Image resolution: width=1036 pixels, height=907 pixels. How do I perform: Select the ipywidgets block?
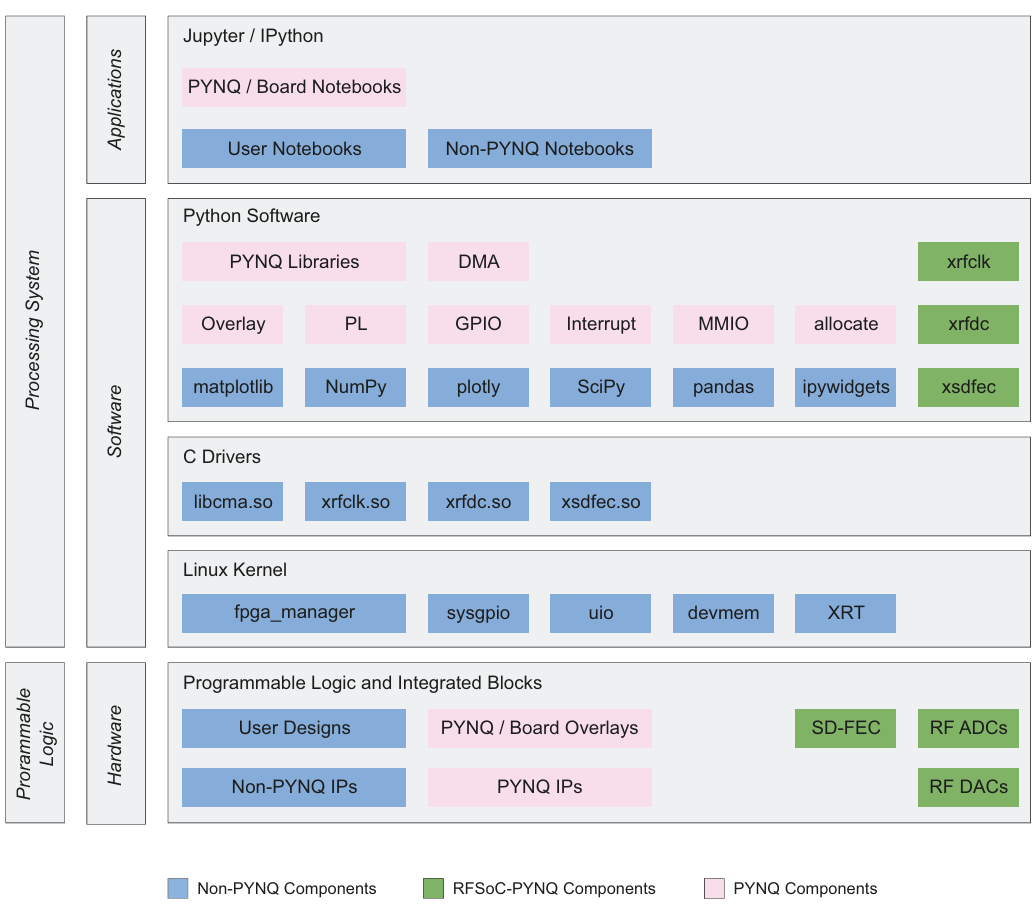[x=846, y=387]
